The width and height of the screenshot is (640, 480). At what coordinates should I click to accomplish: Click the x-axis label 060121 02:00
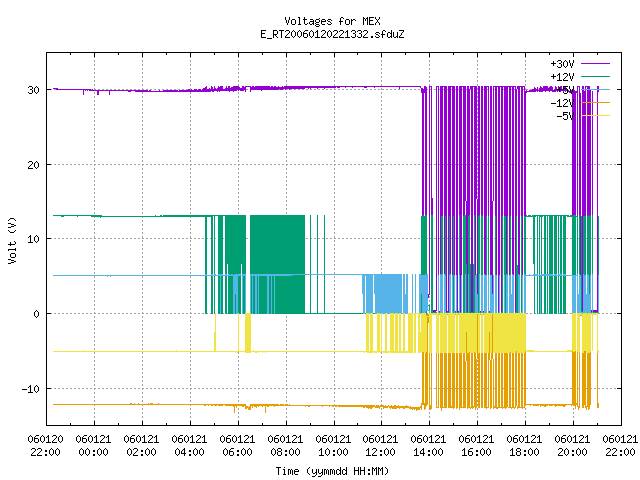click(x=142, y=446)
